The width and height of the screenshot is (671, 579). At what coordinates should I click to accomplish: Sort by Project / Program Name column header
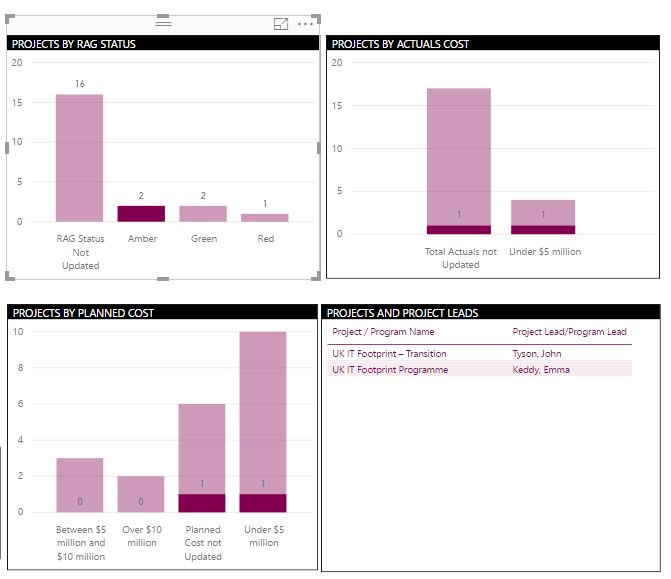click(383, 332)
